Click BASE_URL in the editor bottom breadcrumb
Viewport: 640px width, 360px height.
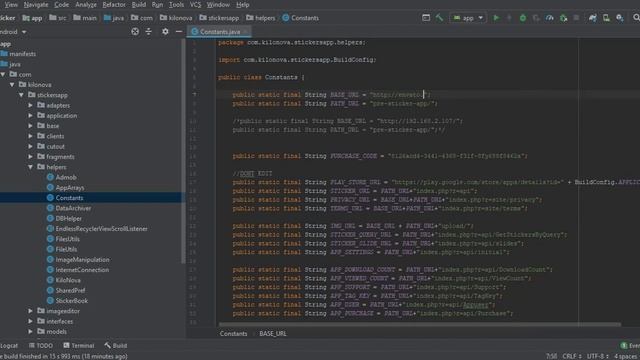coord(273,333)
